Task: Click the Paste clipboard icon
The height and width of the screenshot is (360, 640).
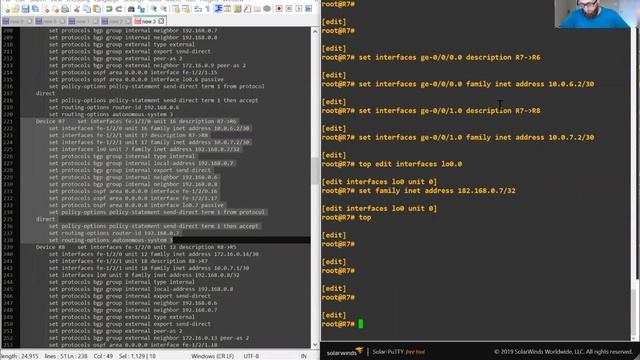Action: pyautogui.click(x=97, y=9)
